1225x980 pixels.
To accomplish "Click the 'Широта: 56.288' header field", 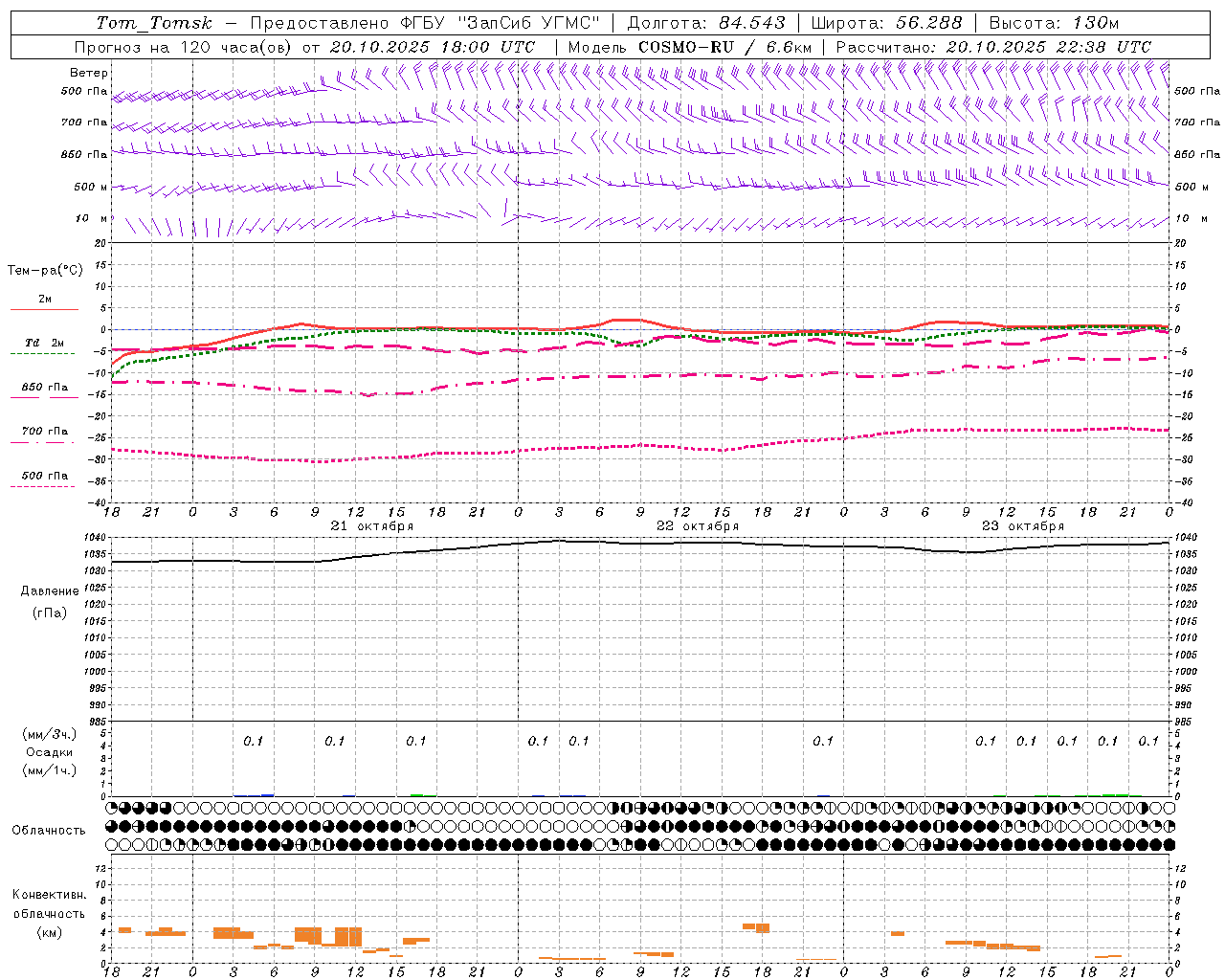I will 886,23.
